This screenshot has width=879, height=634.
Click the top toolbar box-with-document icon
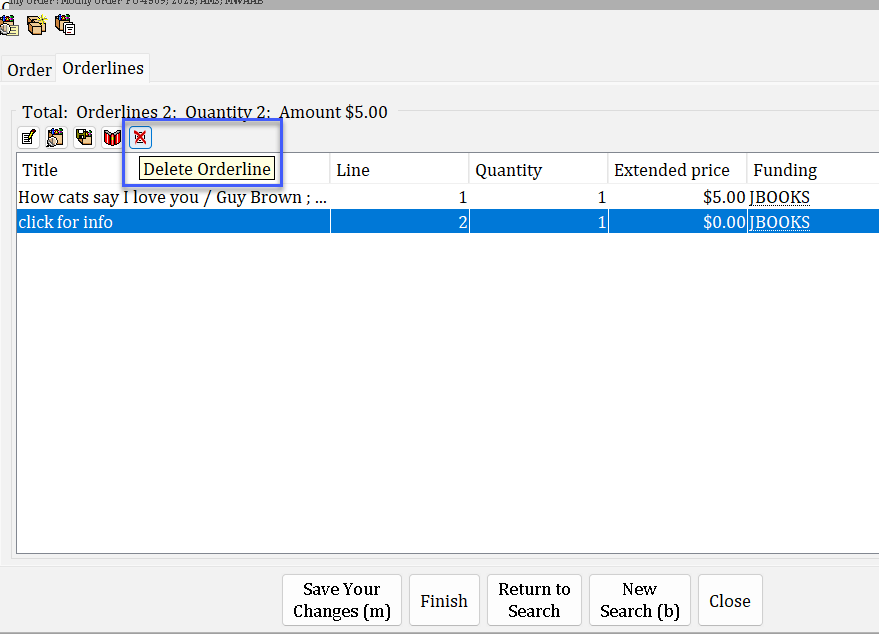tap(65, 25)
